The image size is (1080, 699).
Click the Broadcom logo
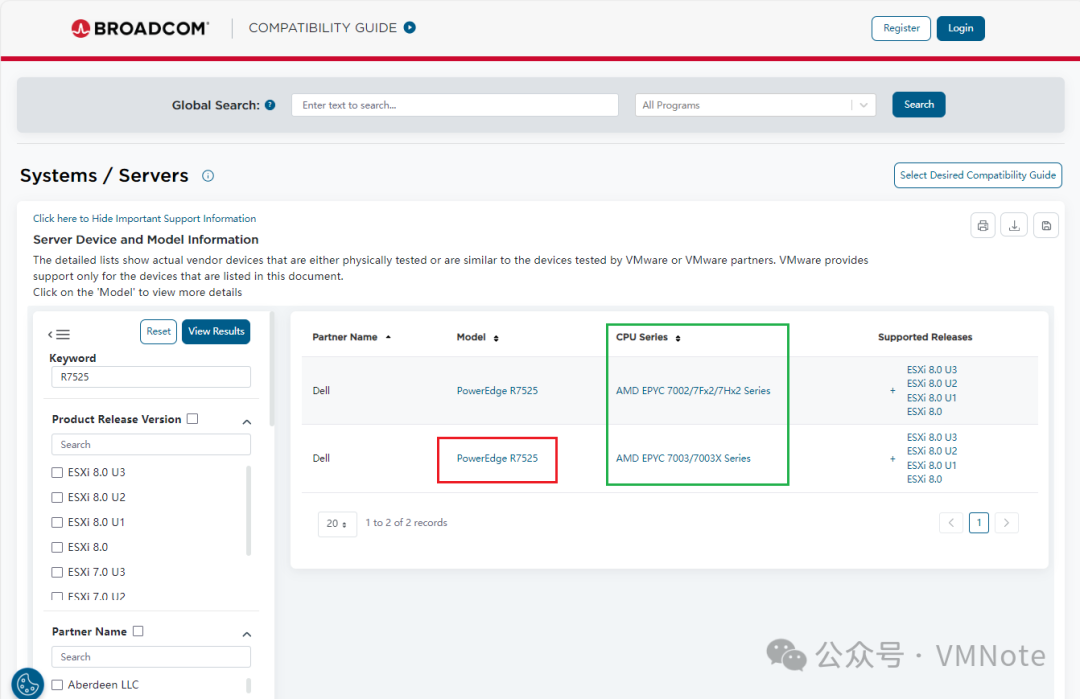[140, 28]
